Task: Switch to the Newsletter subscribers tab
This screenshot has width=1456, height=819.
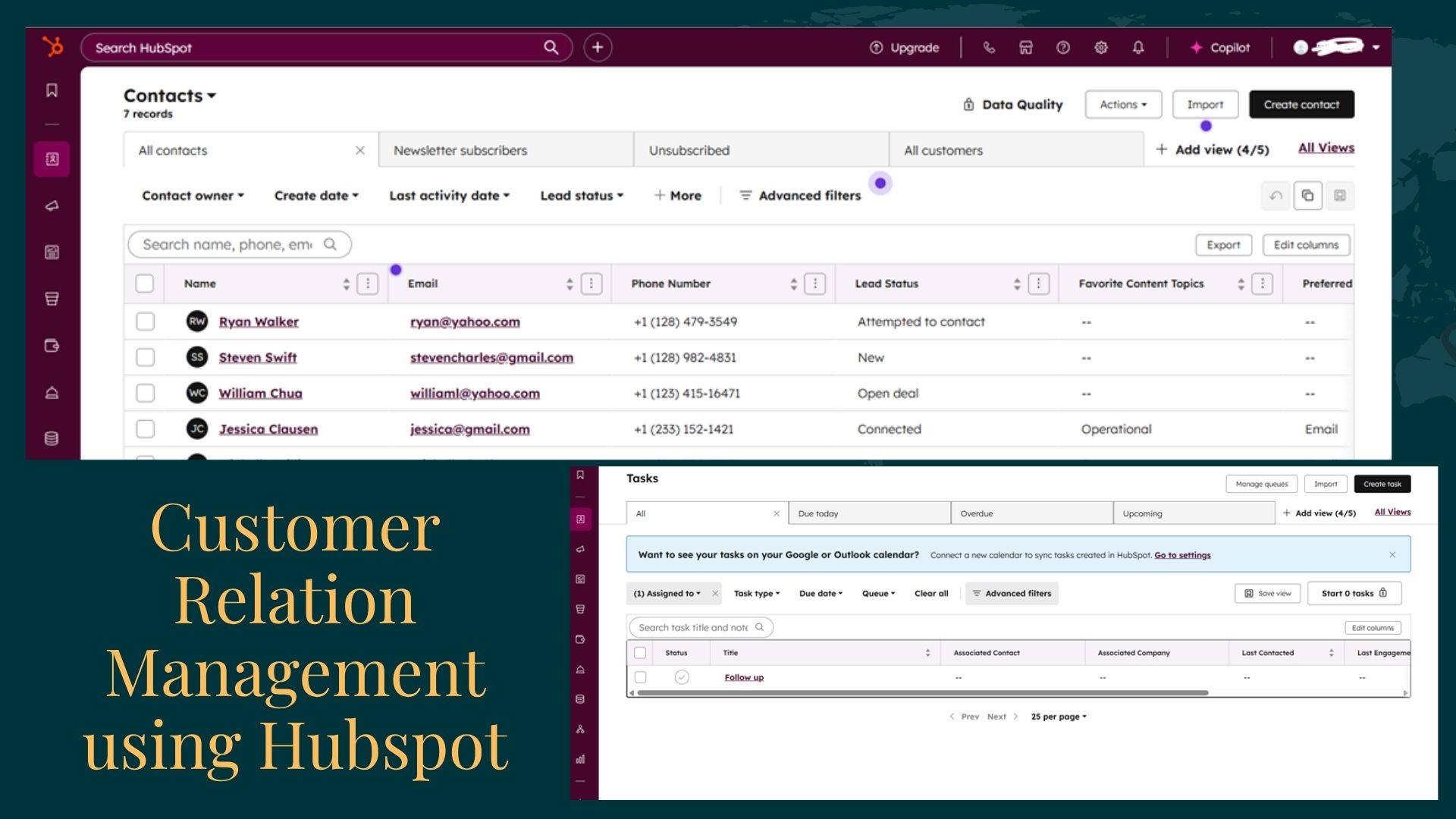Action: (506, 150)
